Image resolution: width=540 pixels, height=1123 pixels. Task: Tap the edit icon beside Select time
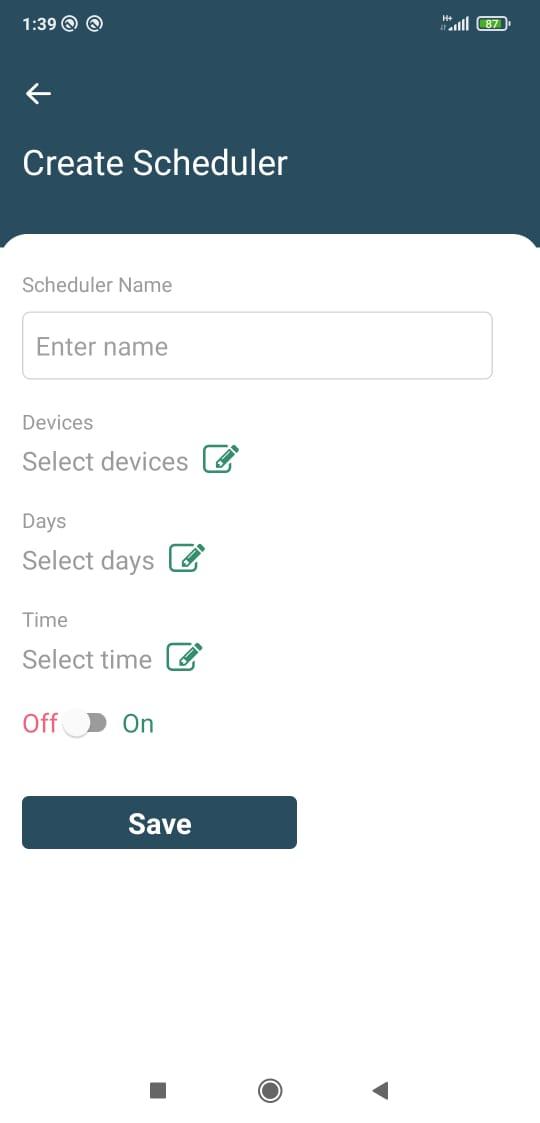pyautogui.click(x=184, y=657)
